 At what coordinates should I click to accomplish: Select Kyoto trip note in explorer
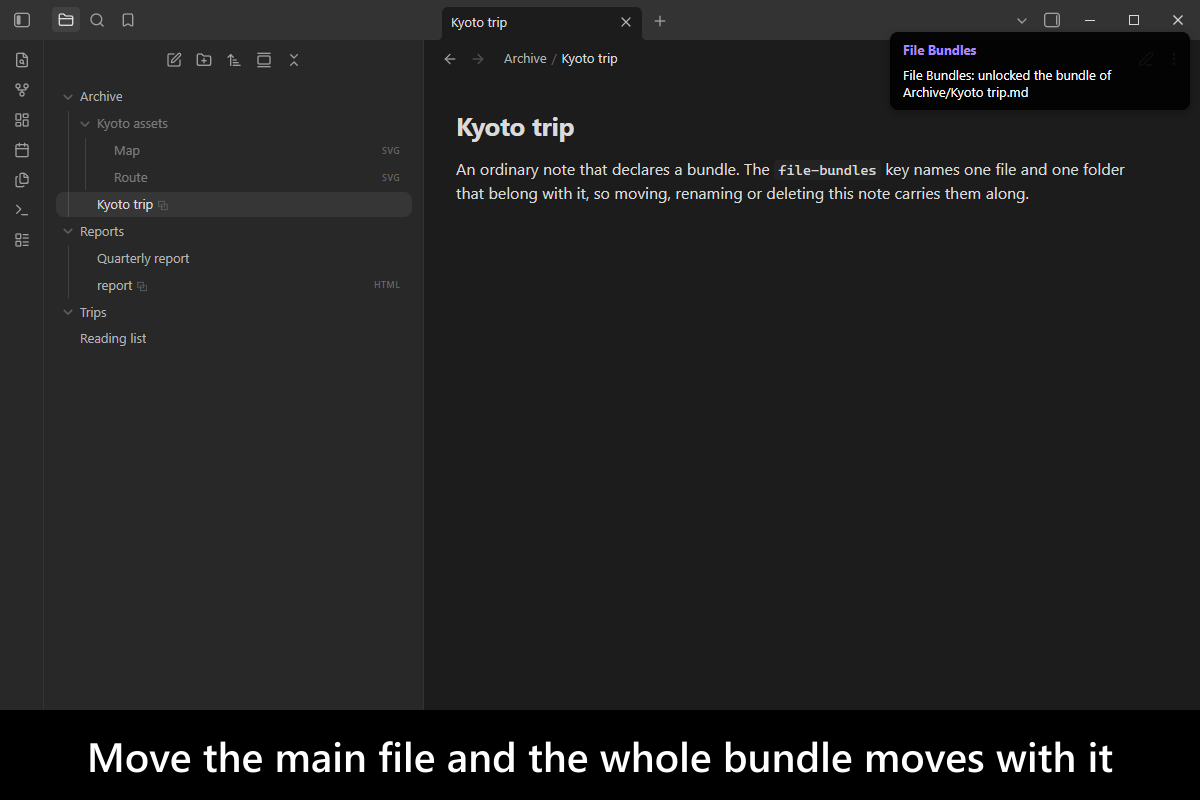pos(234,205)
